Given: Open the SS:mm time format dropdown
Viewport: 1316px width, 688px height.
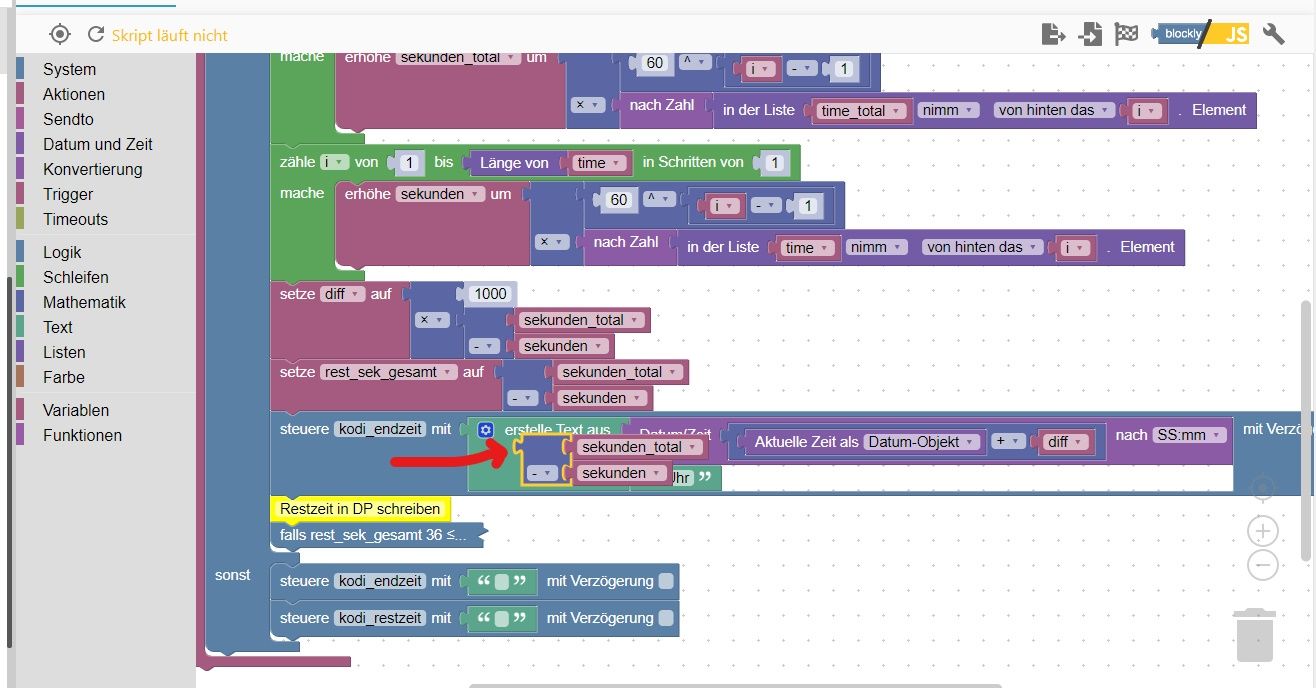Looking at the screenshot, I should click(x=1189, y=435).
